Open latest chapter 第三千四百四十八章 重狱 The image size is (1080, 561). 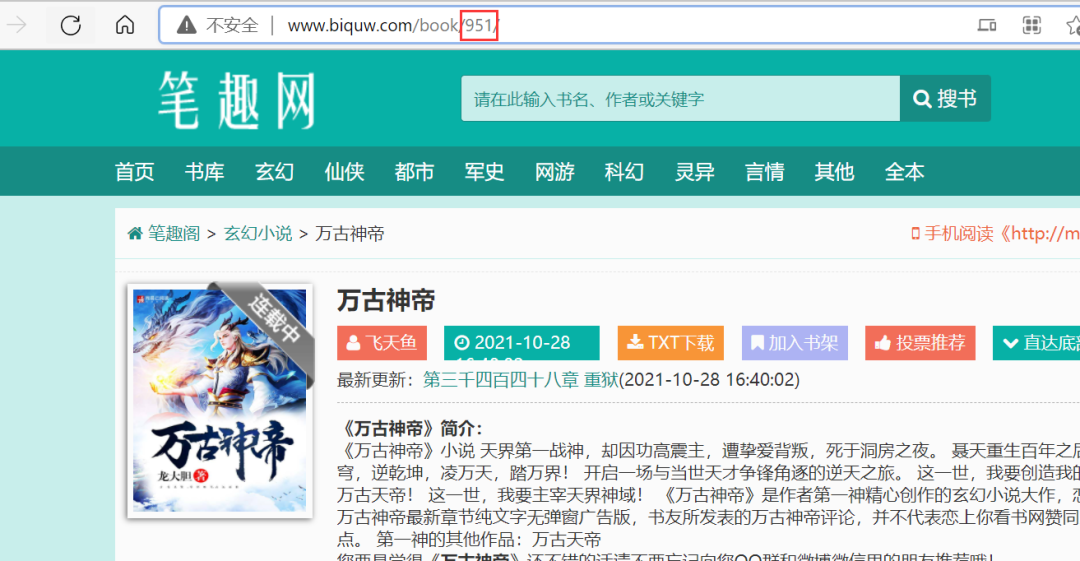[x=521, y=380]
